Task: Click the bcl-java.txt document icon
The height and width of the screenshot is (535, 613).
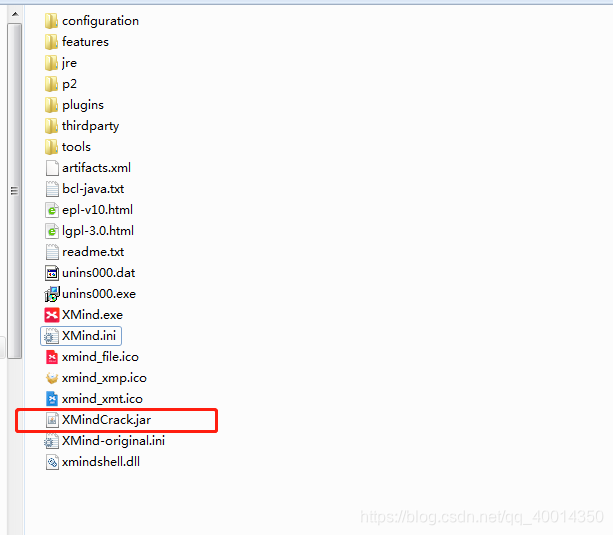Action: tap(52, 189)
